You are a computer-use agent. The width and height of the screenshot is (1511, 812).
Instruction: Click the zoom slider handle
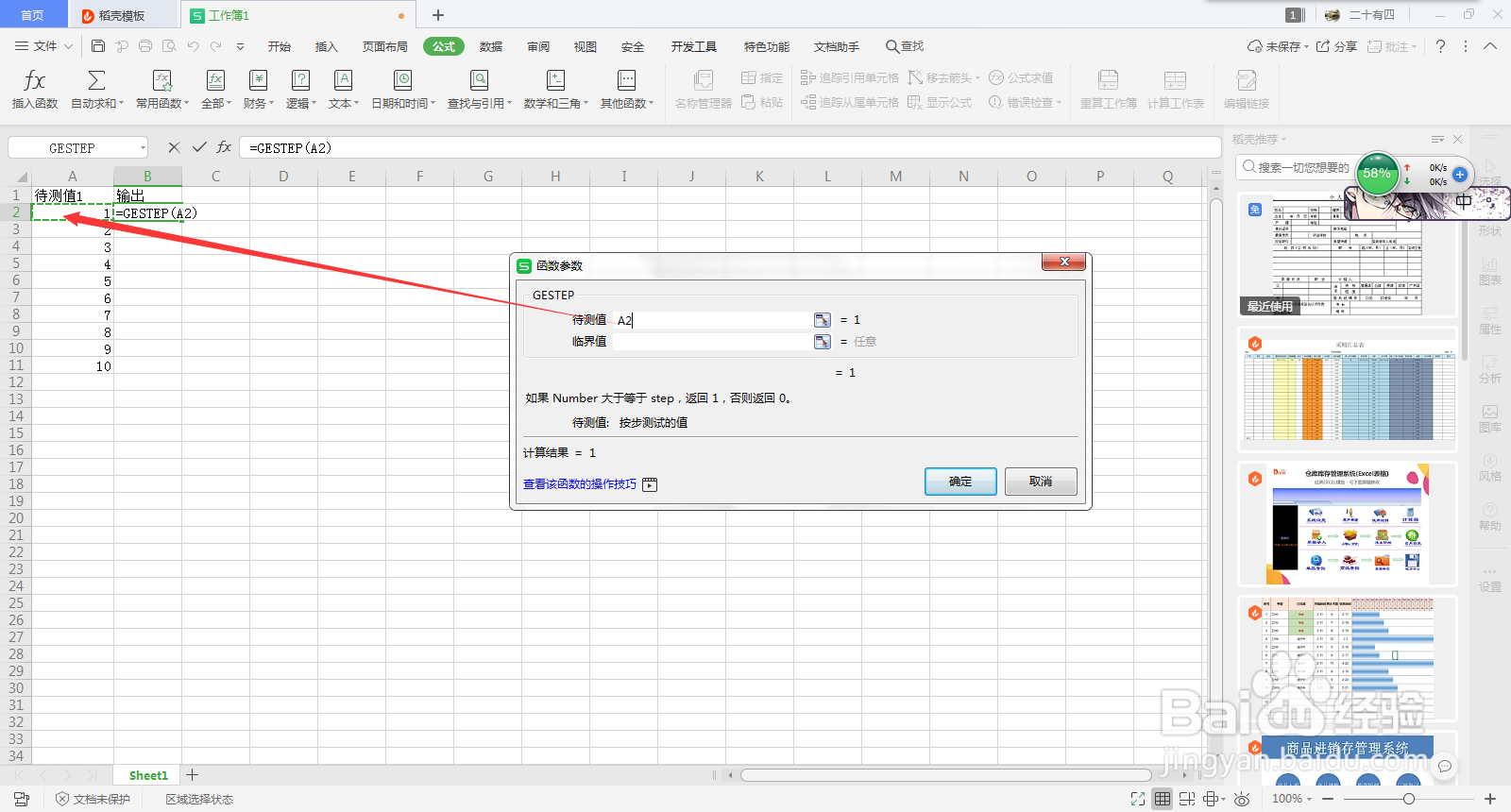click(1409, 799)
